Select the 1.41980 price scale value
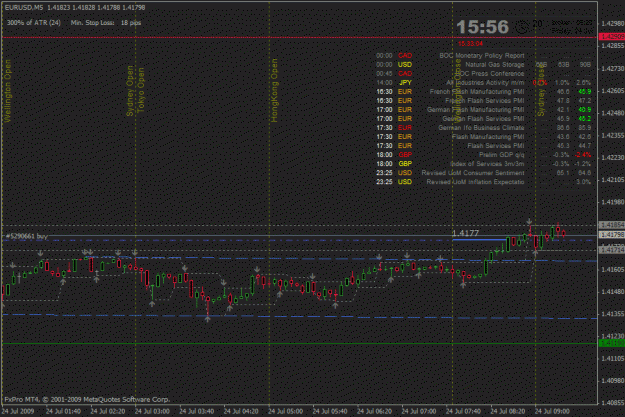The height and width of the screenshot is (417, 625). tap(613, 203)
